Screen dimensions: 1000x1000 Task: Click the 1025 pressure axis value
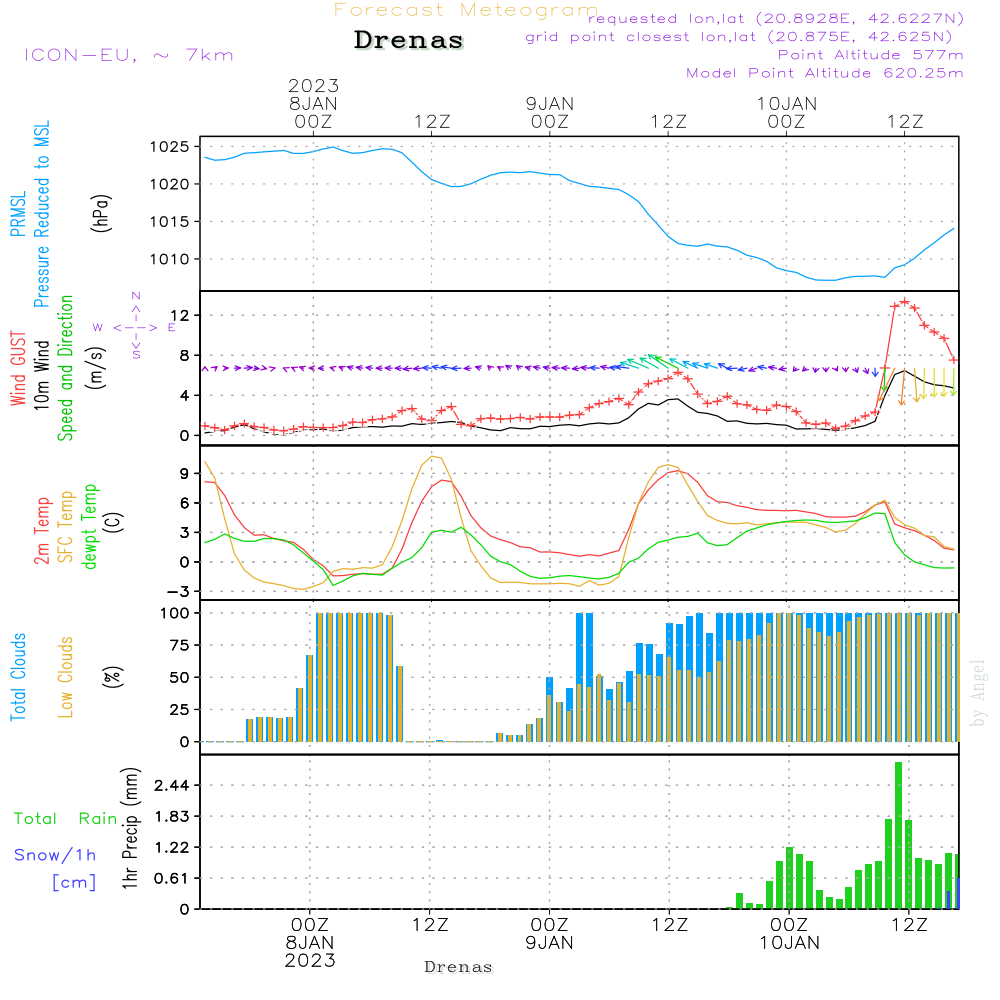pos(170,147)
